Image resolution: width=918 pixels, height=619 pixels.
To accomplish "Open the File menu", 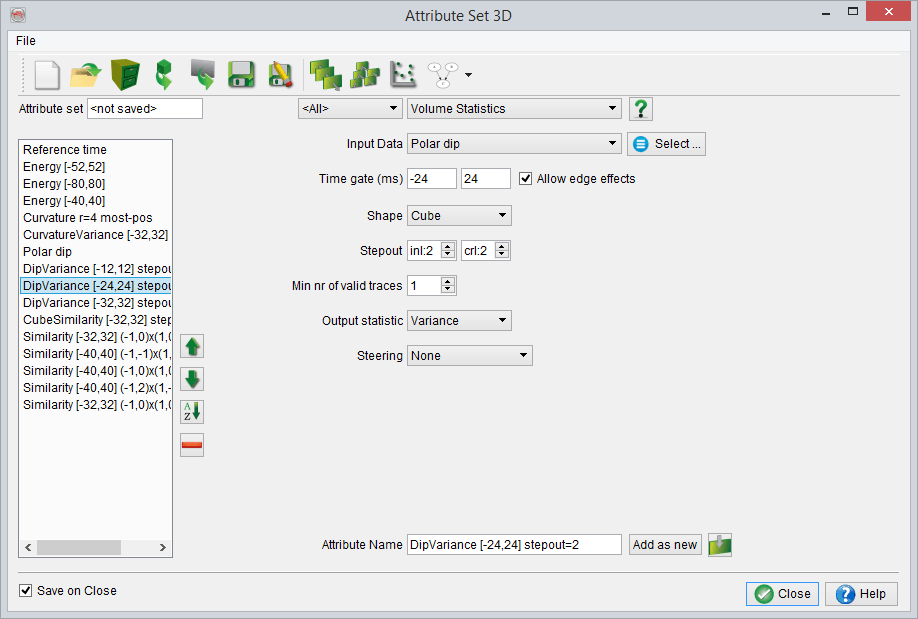I will [26, 41].
